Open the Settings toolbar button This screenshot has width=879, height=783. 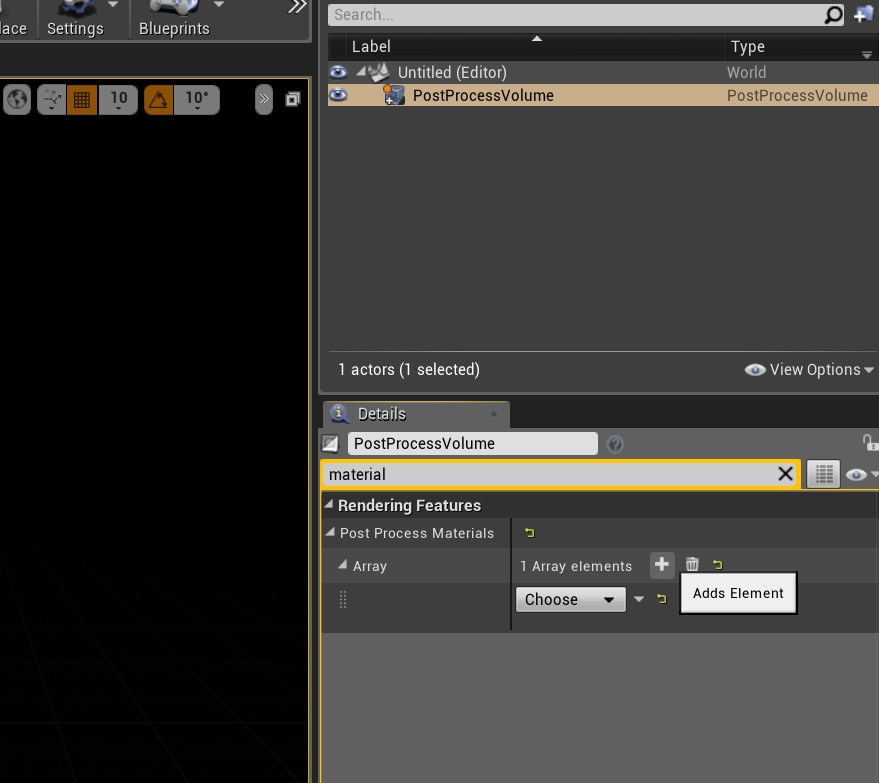click(x=75, y=20)
